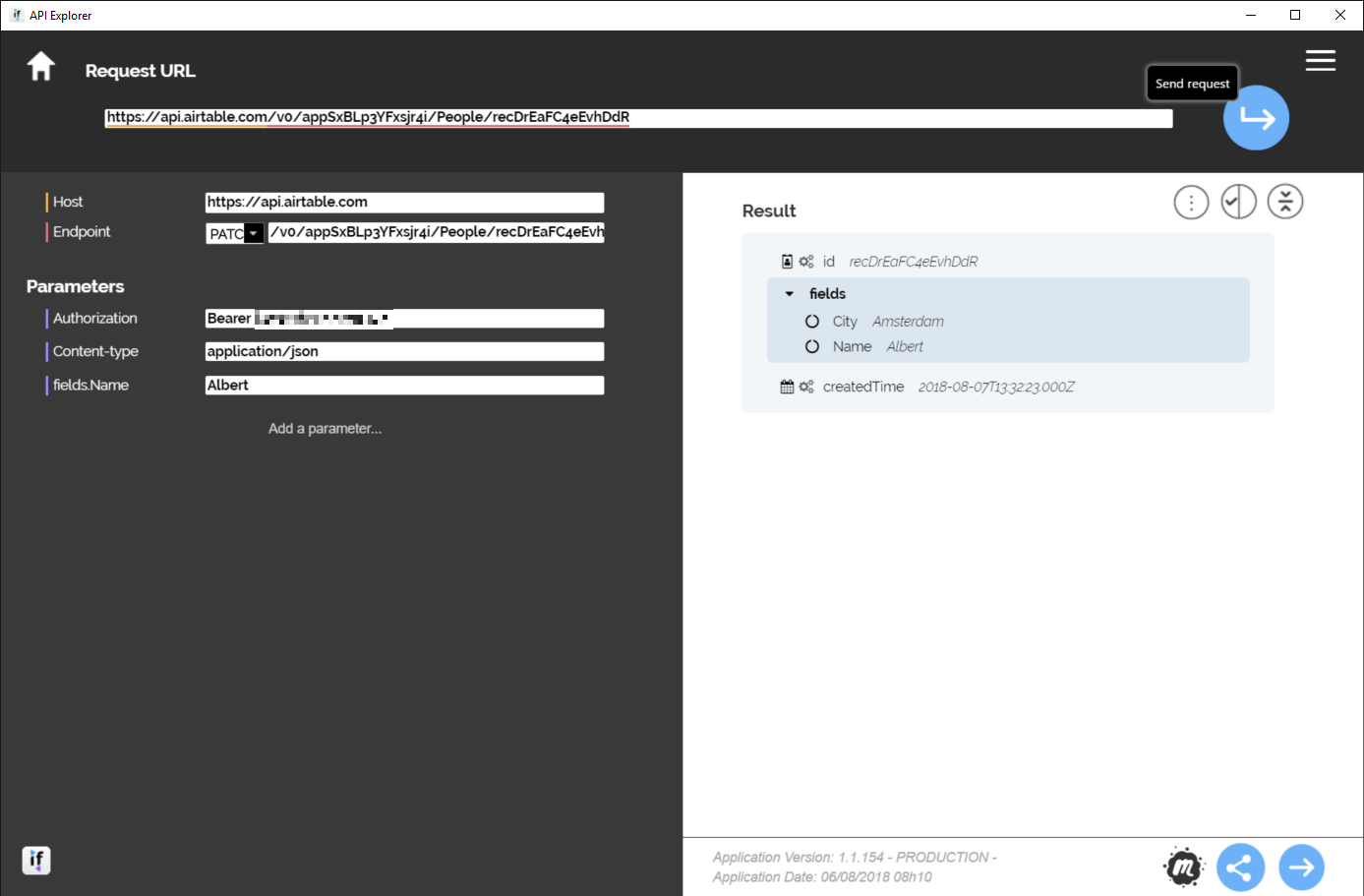Select the createdTime timestamp value
Screen dimensions: 1364x896
[x=996, y=388]
